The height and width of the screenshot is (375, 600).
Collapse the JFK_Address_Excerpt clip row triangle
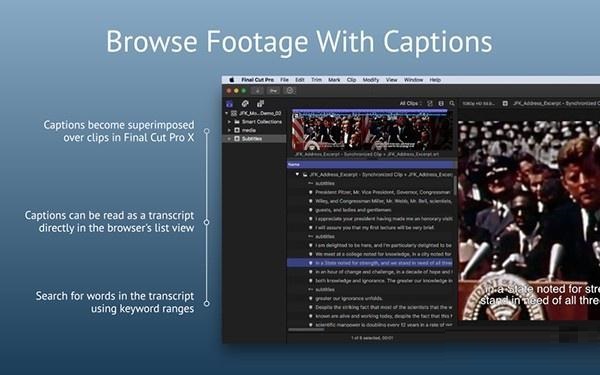click(297, 174)
